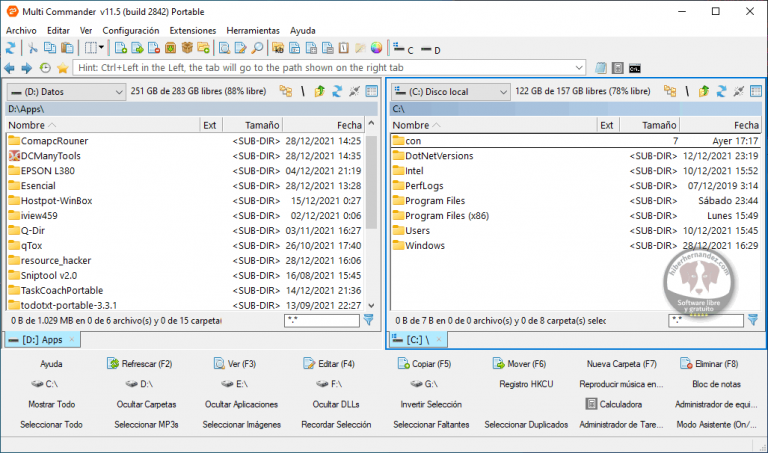Select the Program Files (x86) folder

[446, 216]
